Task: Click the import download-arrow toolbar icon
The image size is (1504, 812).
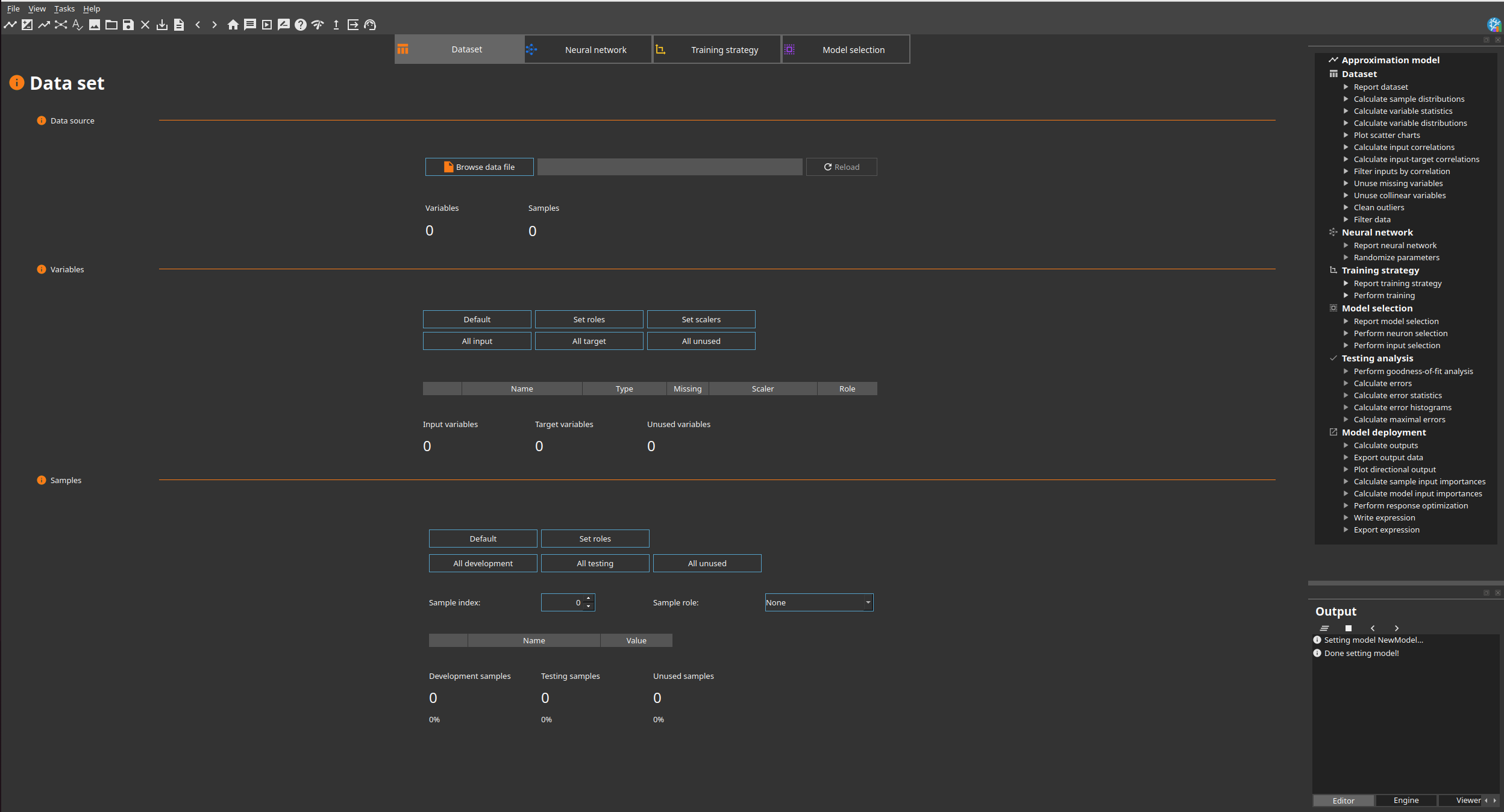Action: 162,25
